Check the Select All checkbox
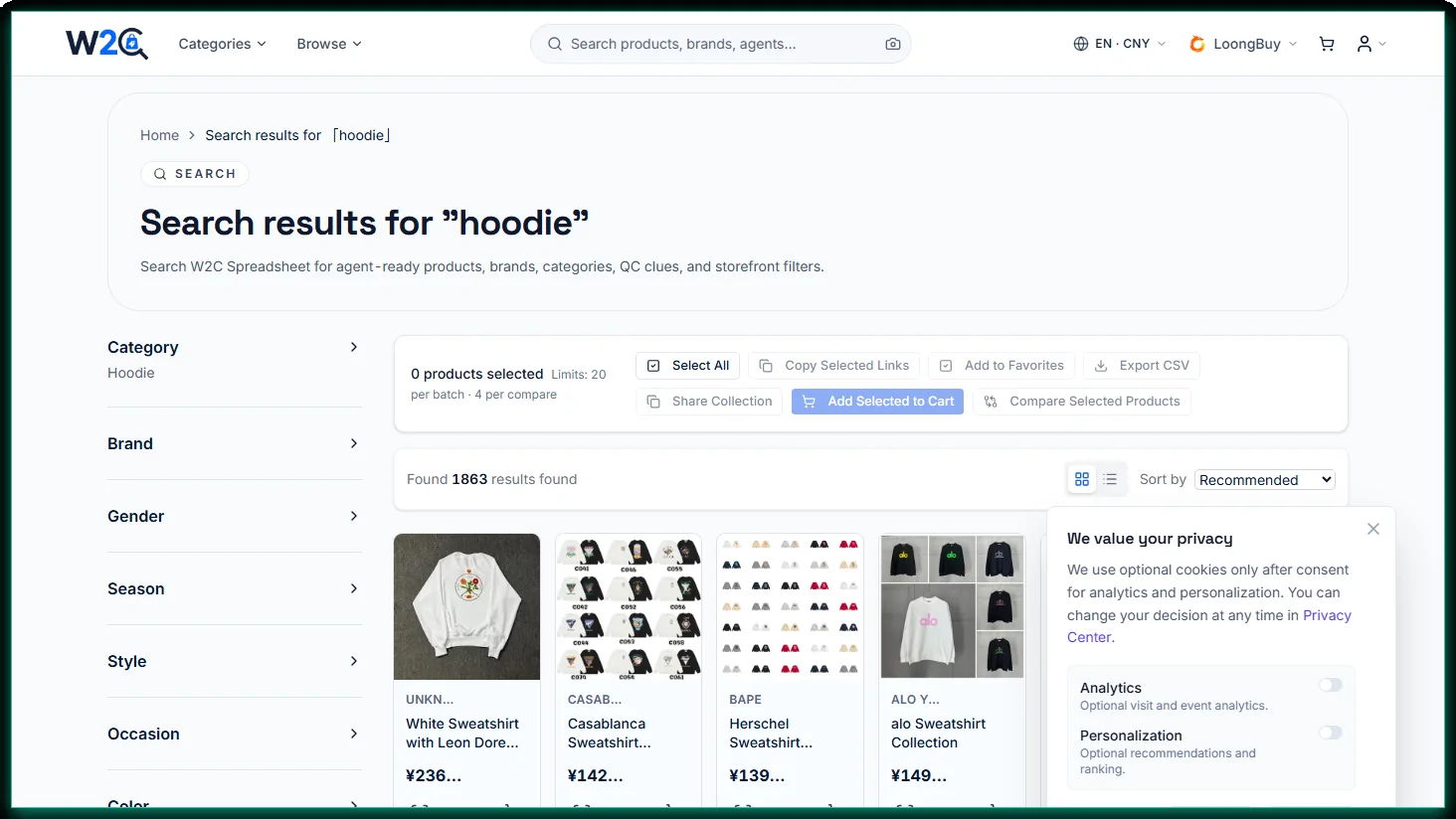 point(653,366)
